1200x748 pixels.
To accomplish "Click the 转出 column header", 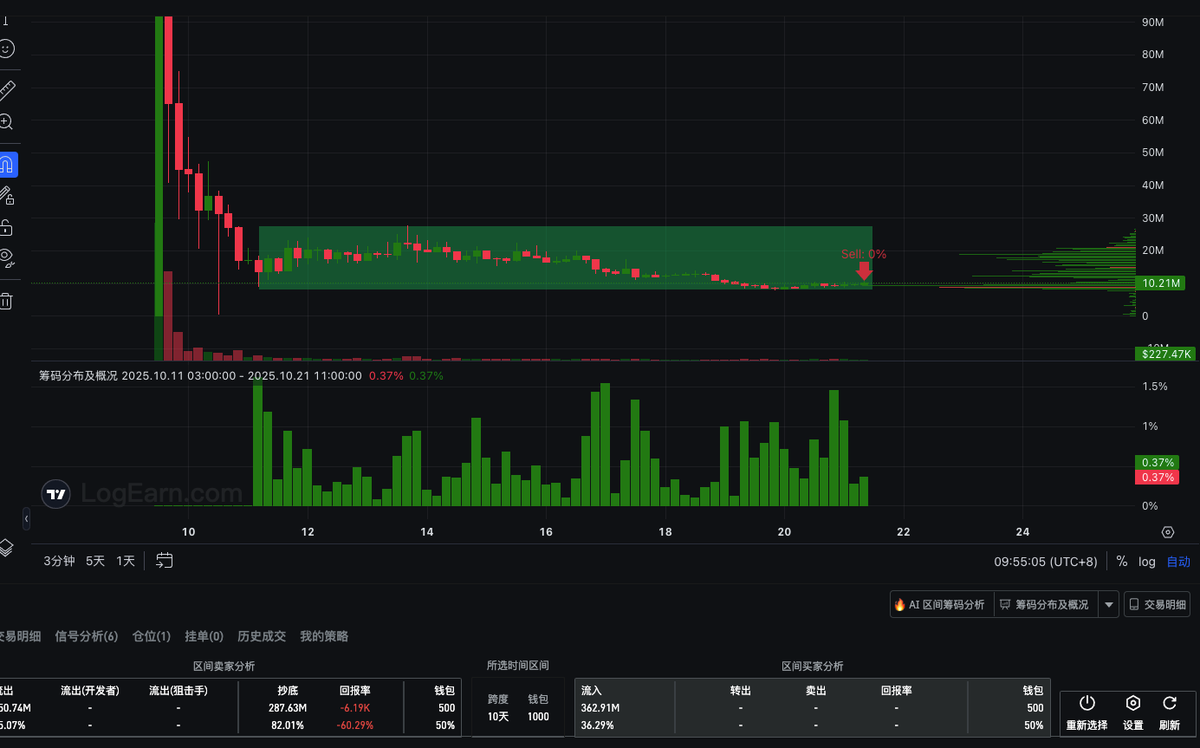I will click(740, 690).
